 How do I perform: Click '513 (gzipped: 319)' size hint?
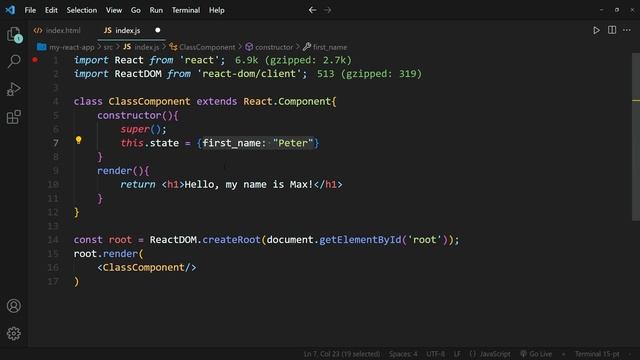(x=369, y=74)
